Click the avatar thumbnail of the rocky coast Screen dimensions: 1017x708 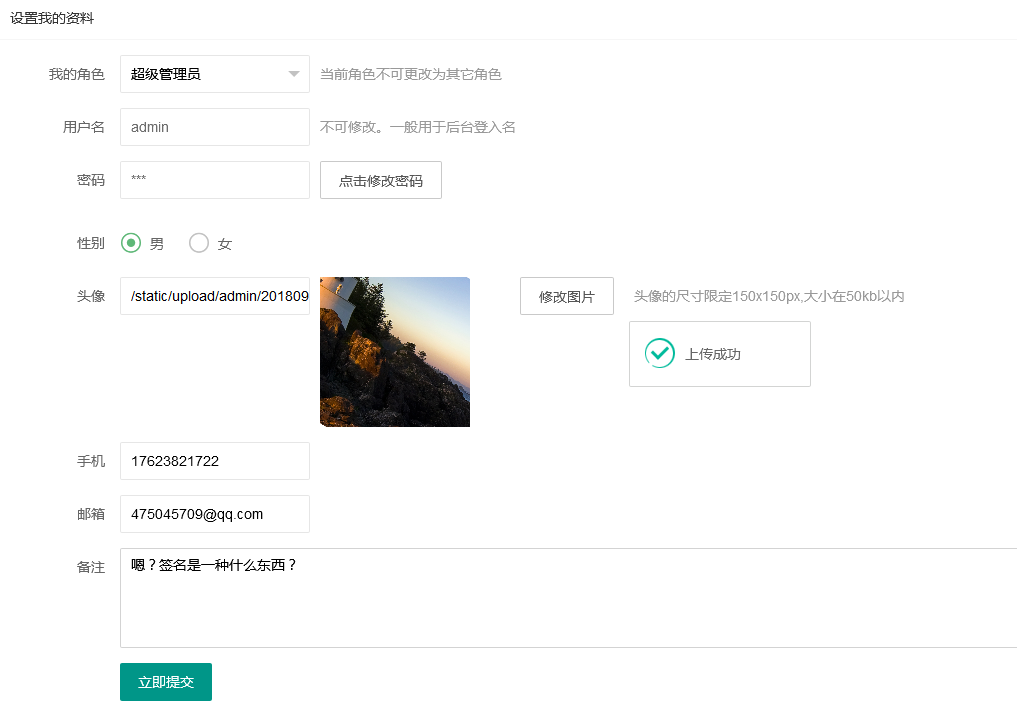394,352
